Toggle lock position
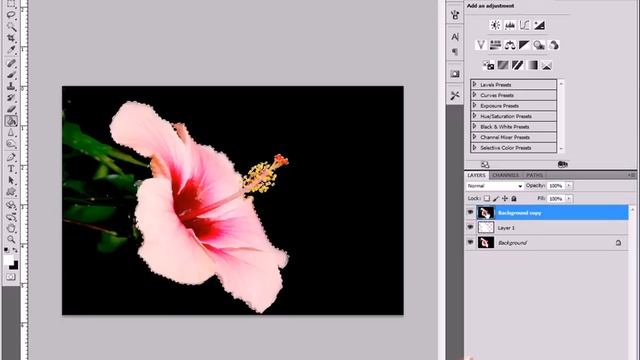Viewport: 640px width, 360px height. 505,198
